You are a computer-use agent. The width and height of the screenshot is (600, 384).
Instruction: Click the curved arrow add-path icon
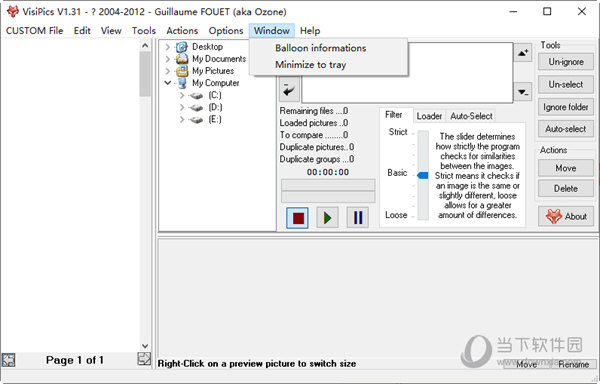289,89
